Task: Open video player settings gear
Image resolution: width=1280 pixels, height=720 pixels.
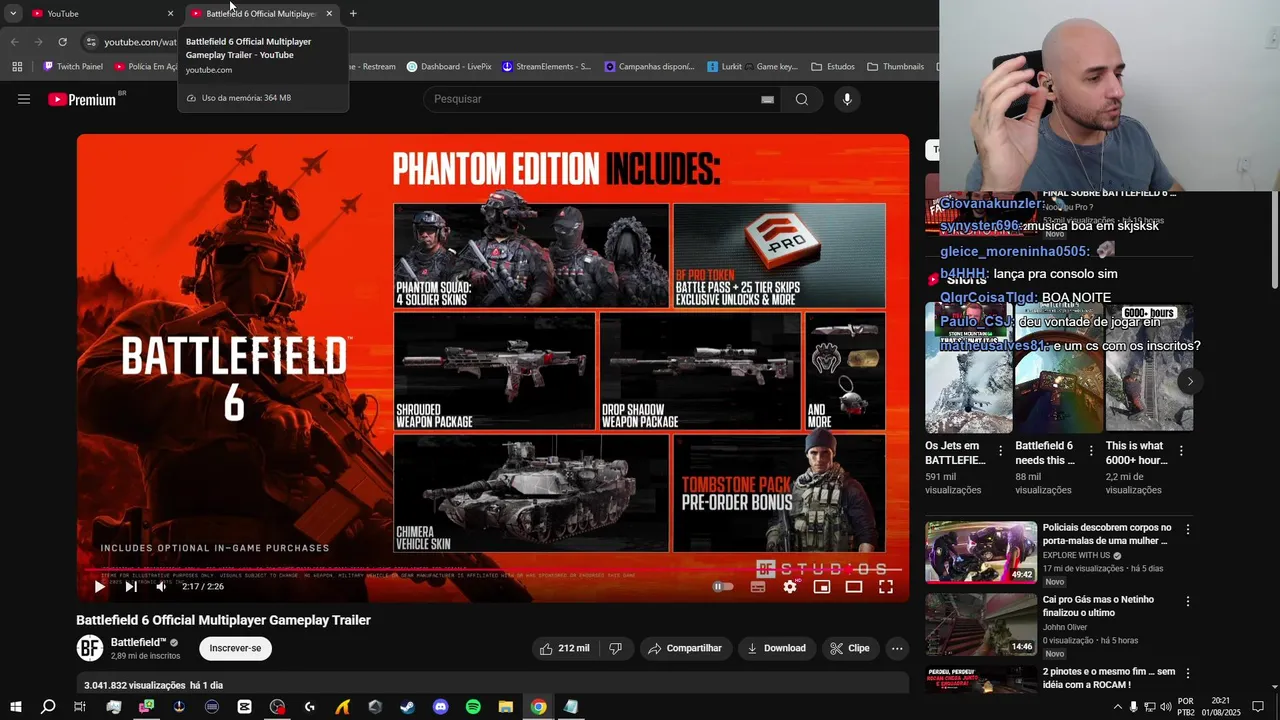Action: coord(790,587)
